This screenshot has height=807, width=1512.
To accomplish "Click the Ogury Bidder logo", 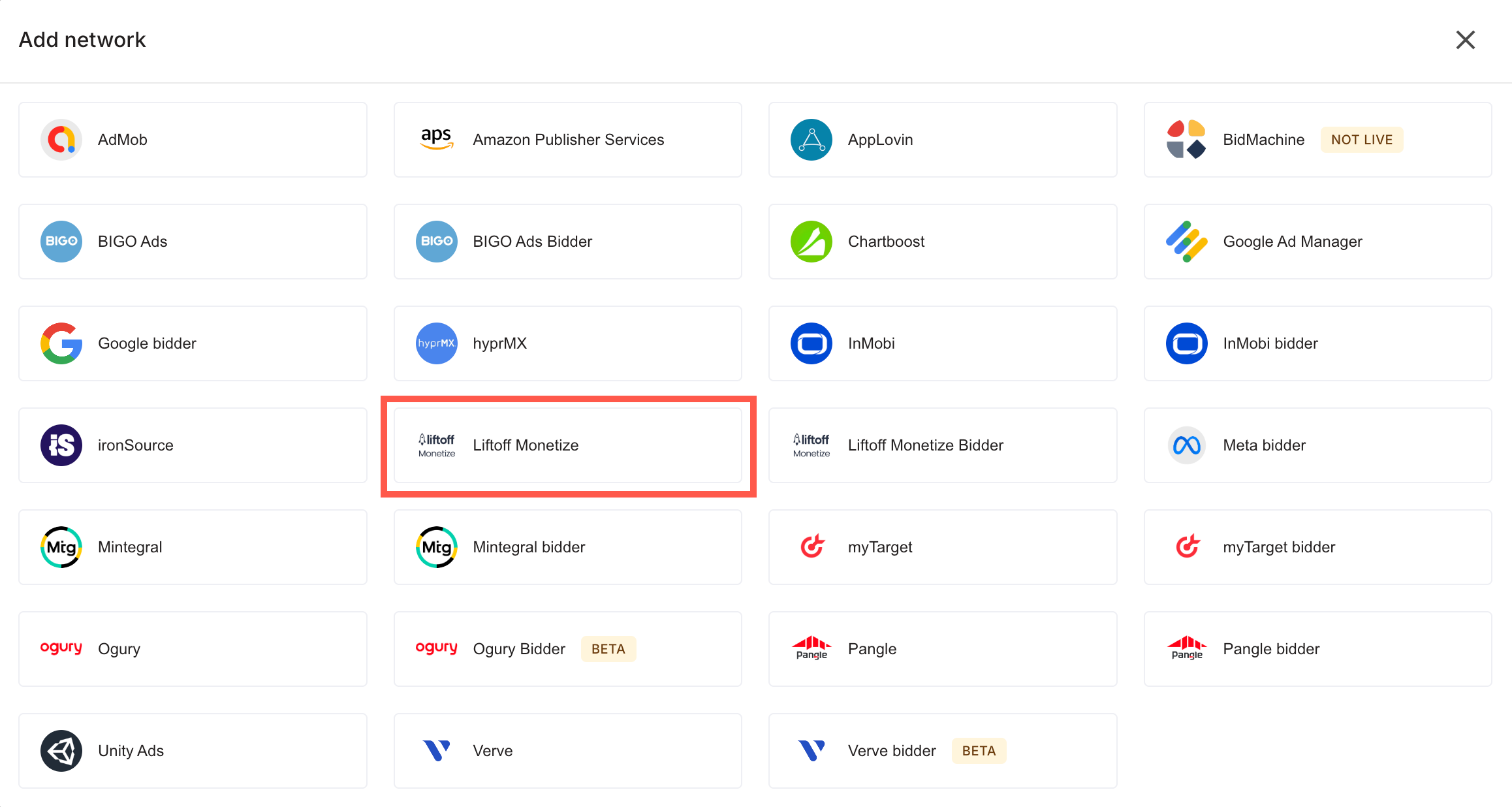I will pyautogui.click(x=437, y=648).
